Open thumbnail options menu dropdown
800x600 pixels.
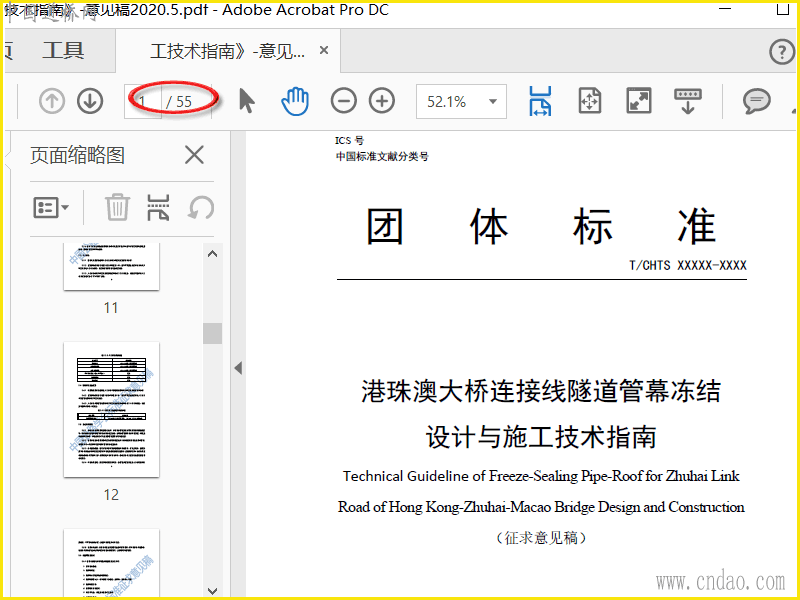51,208
